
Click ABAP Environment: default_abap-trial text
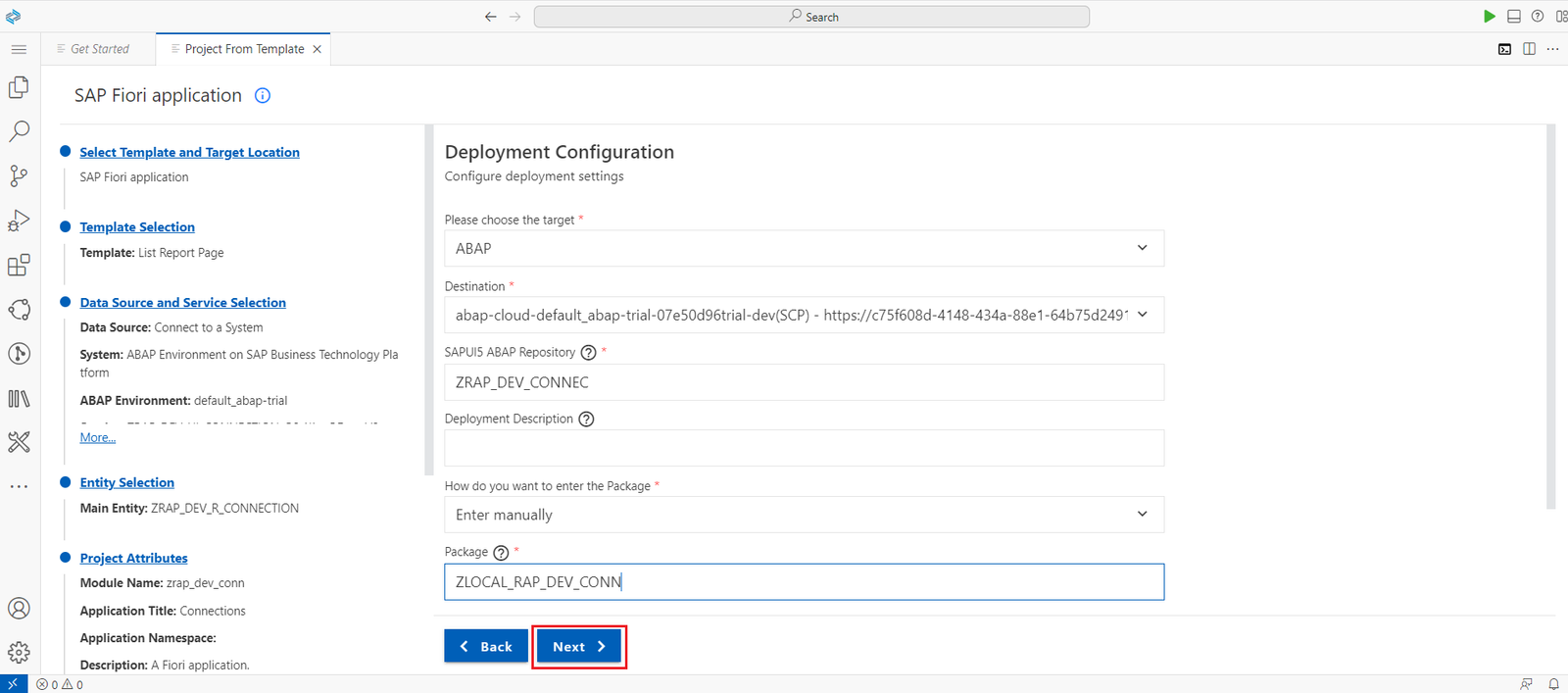(x=183, y=400)
